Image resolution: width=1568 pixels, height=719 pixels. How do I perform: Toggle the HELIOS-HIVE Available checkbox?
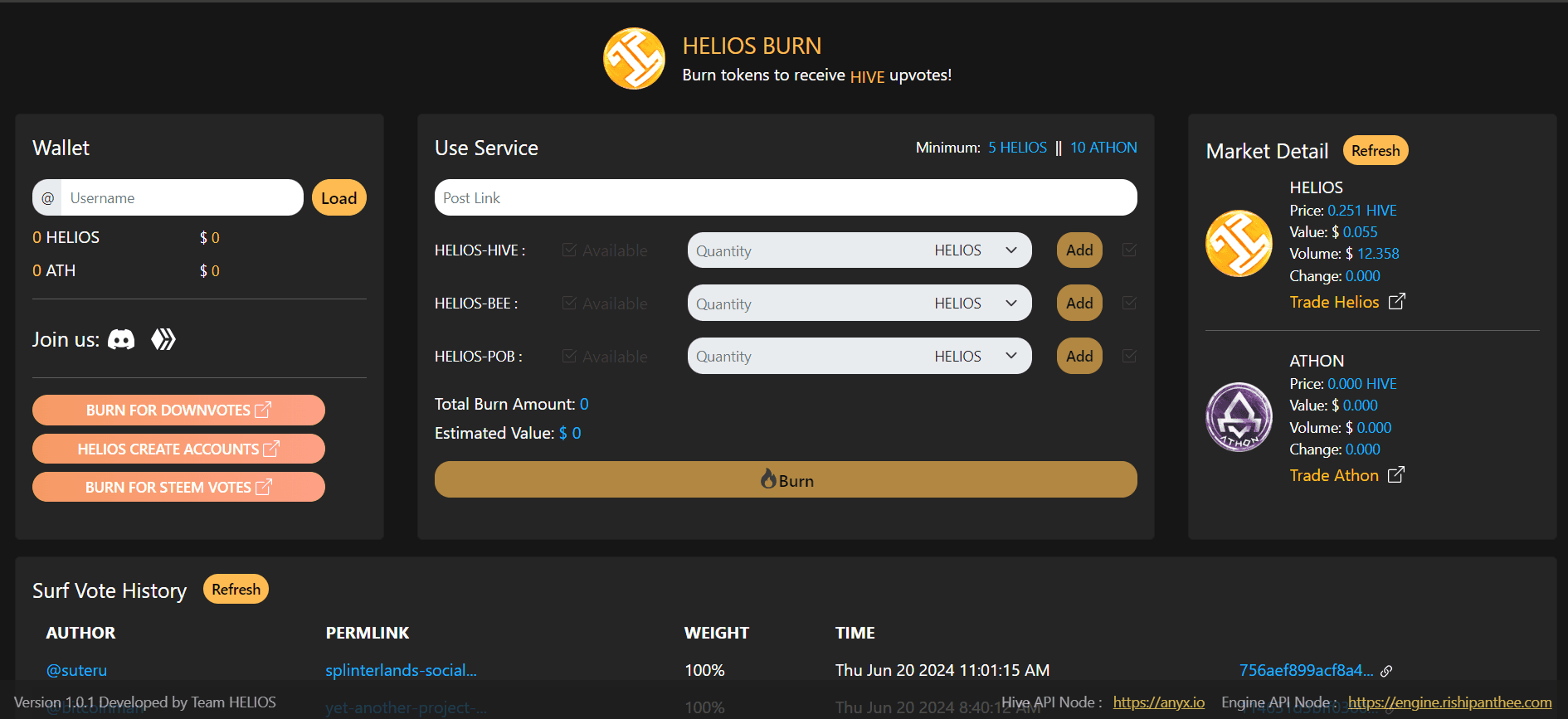click(569, 250)
